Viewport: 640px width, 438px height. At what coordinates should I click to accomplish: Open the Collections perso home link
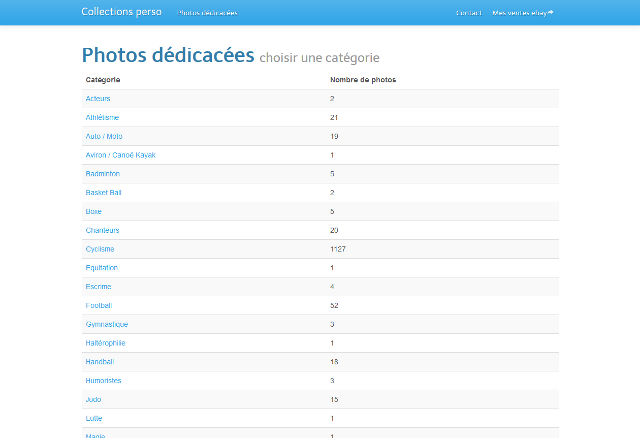(121, 12)
